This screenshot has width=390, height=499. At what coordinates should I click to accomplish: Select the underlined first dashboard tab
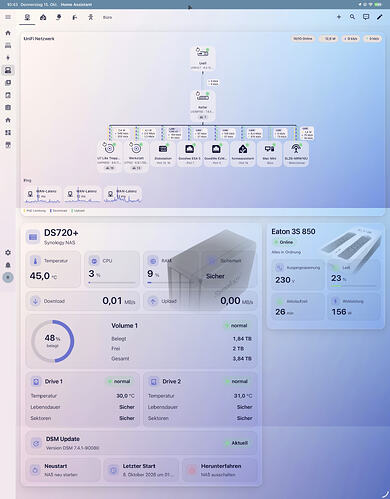click(x=27, y=17)
